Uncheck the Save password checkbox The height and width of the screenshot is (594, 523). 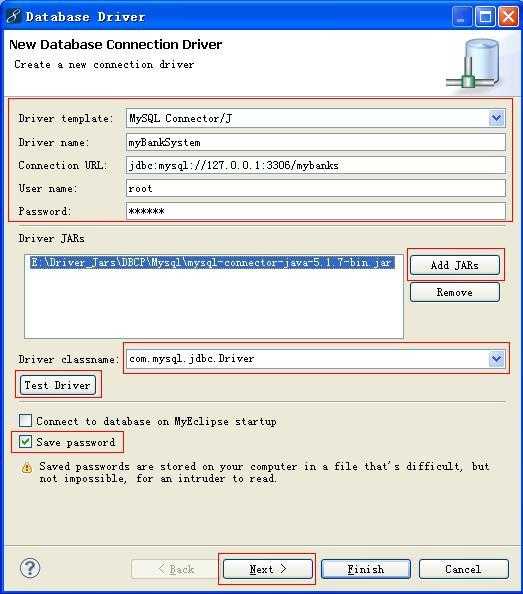(x=25, y=441)
